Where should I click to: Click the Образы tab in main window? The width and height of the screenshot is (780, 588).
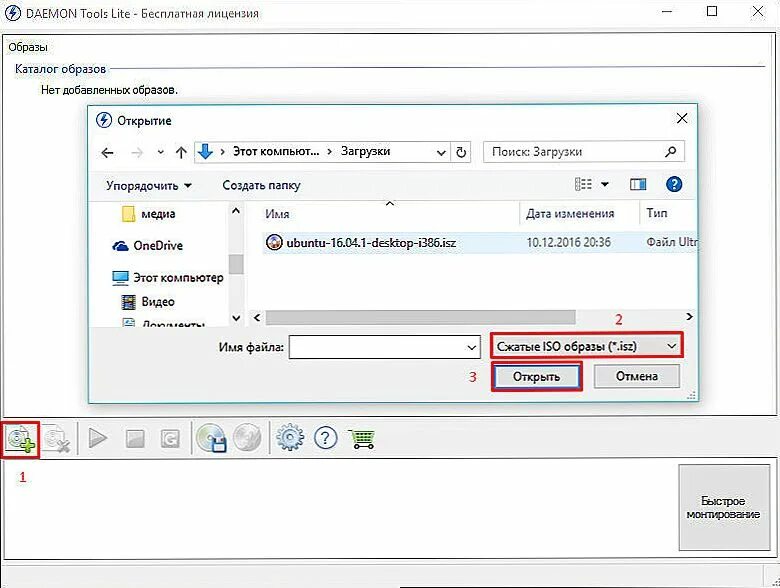pyautogui.click(x=28, y=47)
